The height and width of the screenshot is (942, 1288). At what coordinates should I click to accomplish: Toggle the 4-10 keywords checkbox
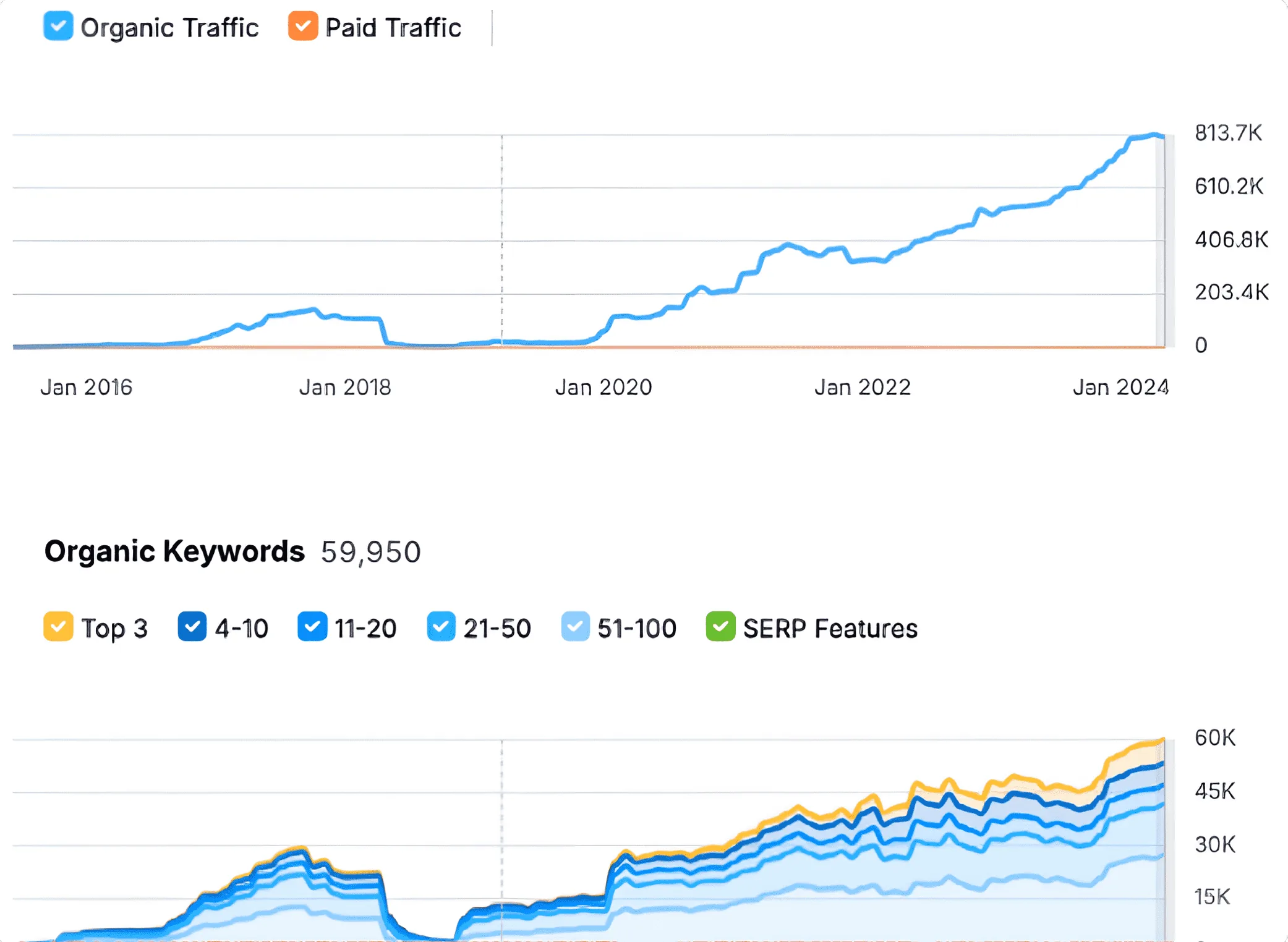click(192, 627)
